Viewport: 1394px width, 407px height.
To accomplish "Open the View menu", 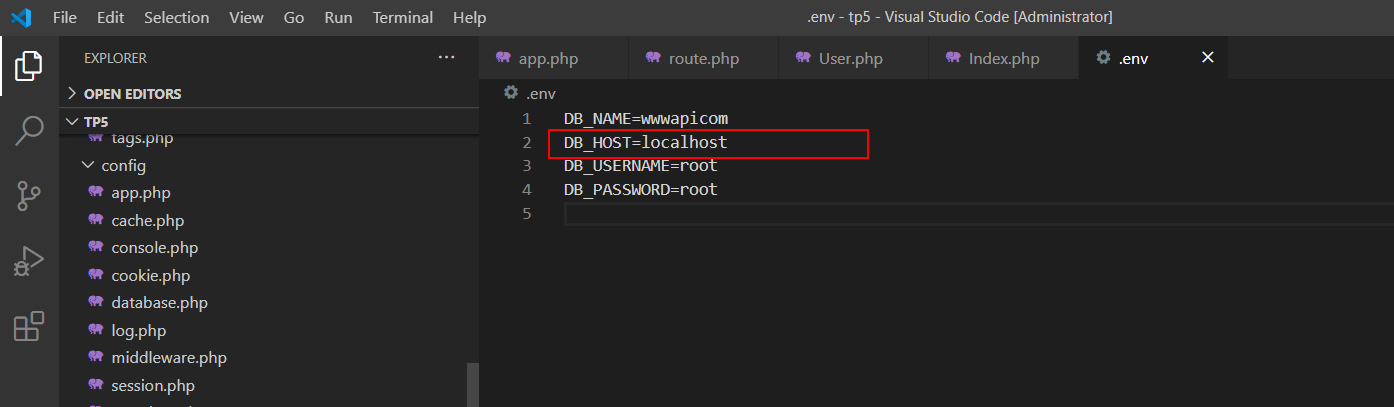I will [246, 17].
